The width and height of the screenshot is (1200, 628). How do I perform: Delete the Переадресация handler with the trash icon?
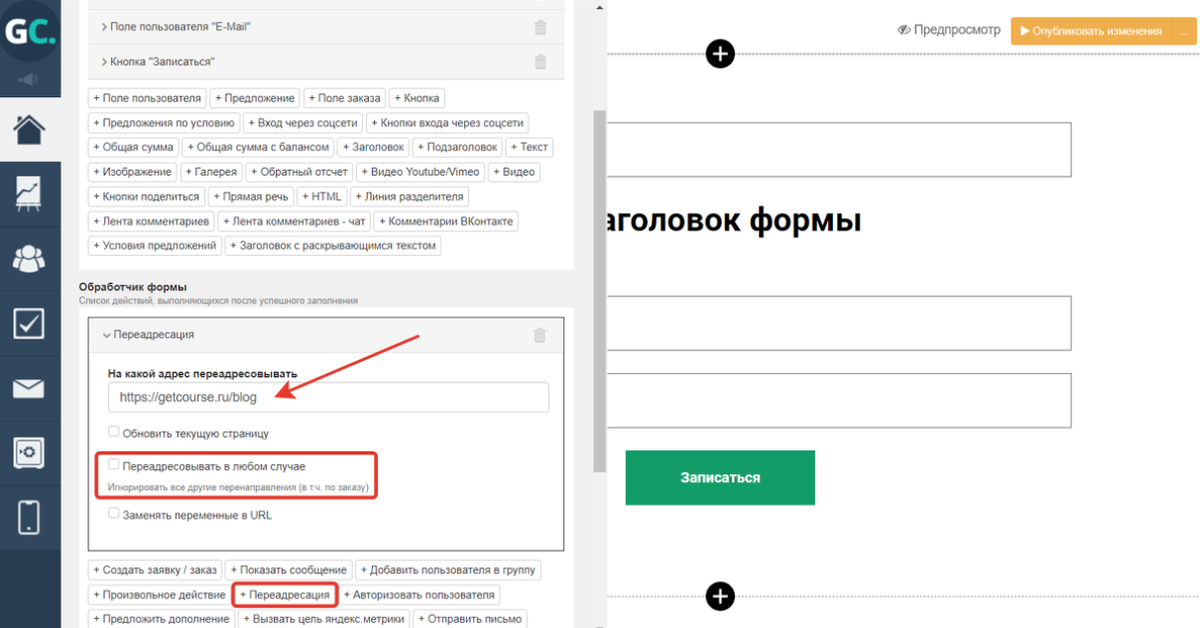pyautogui.click(x=540, y=335)
